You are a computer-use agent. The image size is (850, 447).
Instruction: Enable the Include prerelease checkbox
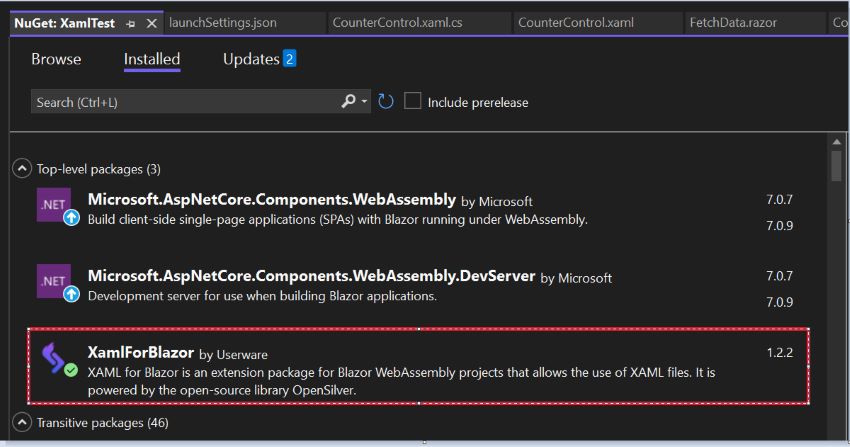click(412, 102)
